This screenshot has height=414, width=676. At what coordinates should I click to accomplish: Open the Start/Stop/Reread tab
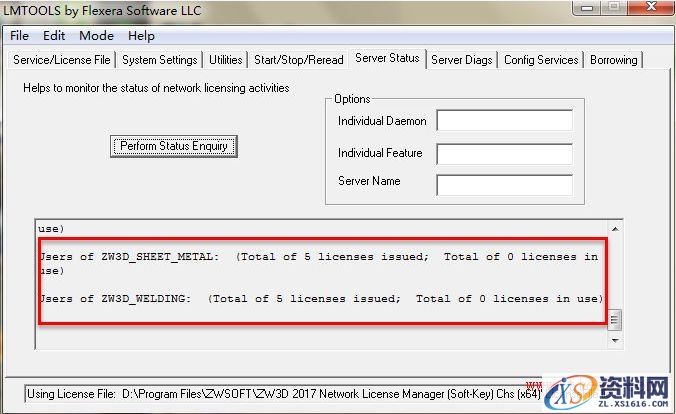tap(298, 60)
